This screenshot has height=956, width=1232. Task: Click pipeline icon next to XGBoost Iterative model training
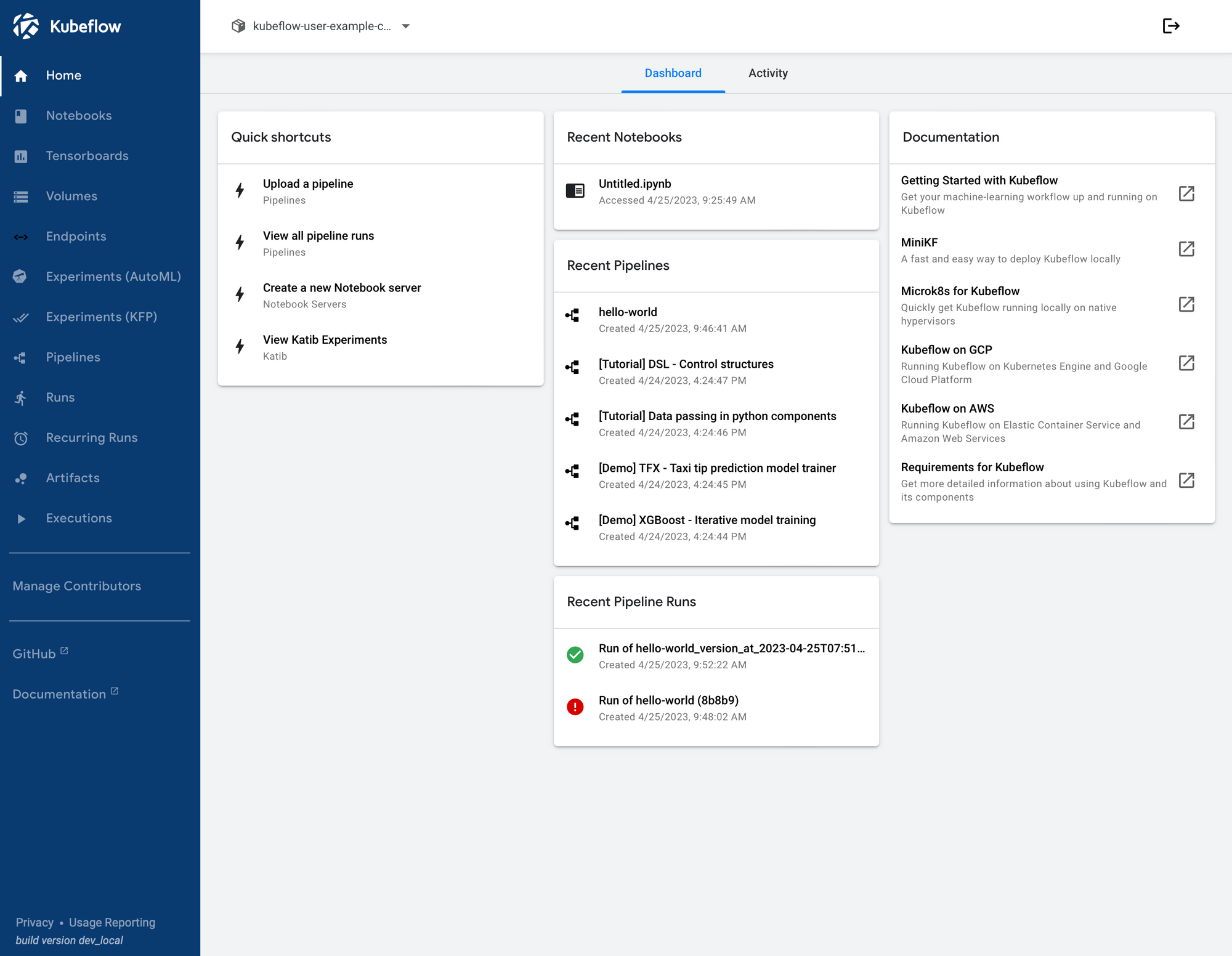coord(572,524)
